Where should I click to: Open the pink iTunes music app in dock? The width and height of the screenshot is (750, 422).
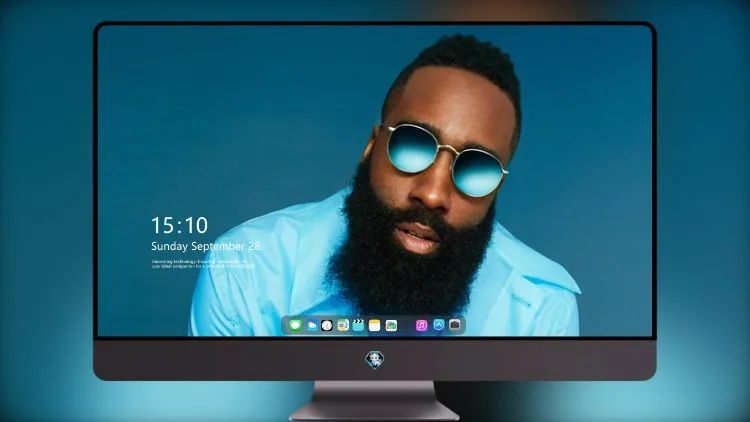tap(421, 325)
